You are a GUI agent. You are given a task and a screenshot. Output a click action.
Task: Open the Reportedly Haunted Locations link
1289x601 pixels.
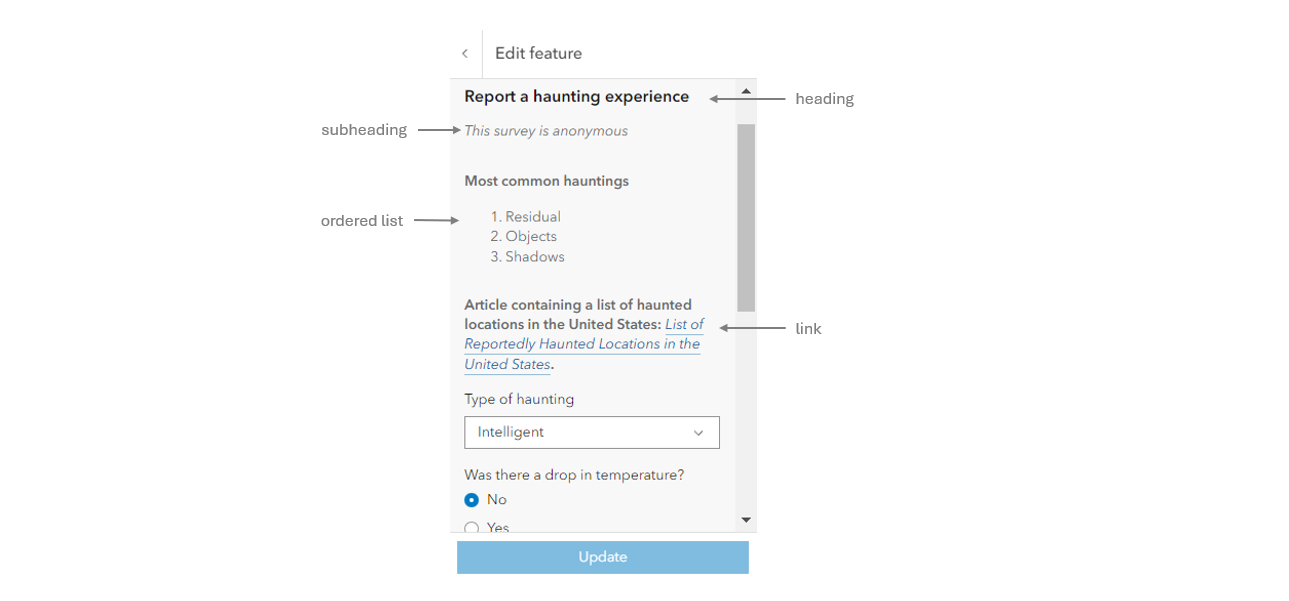[x=581, y=344]
